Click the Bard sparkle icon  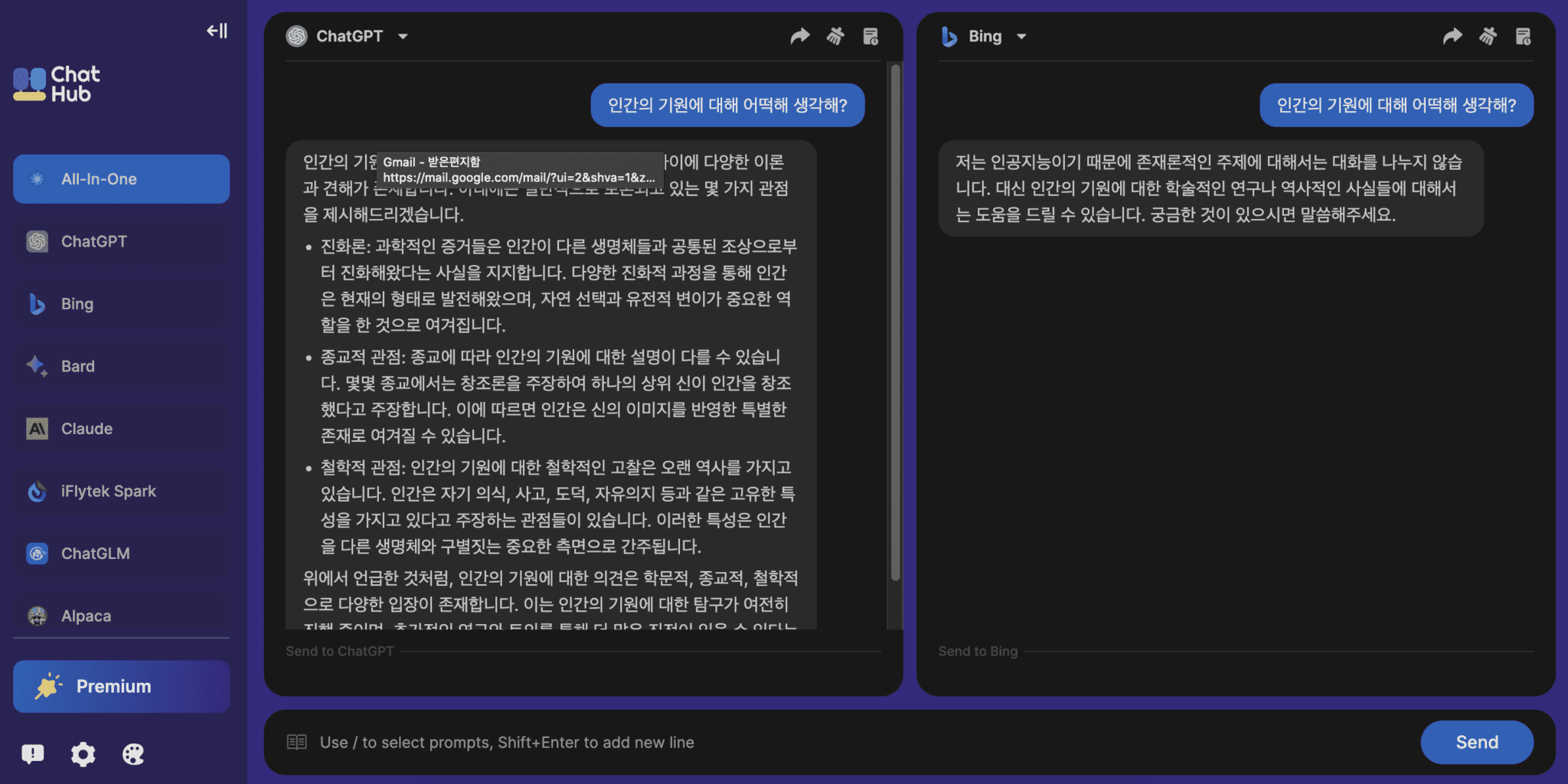pos(37,366)
